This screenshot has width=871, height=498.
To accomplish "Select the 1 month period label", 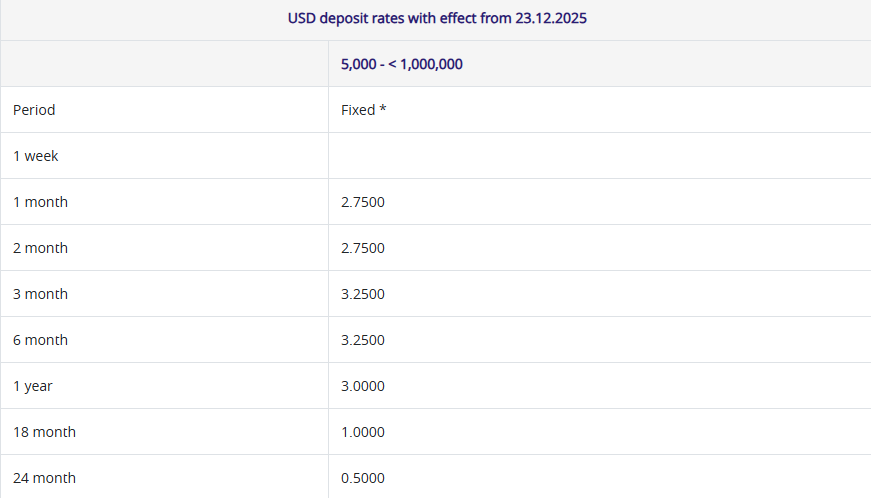I will (x=40, y=202).
